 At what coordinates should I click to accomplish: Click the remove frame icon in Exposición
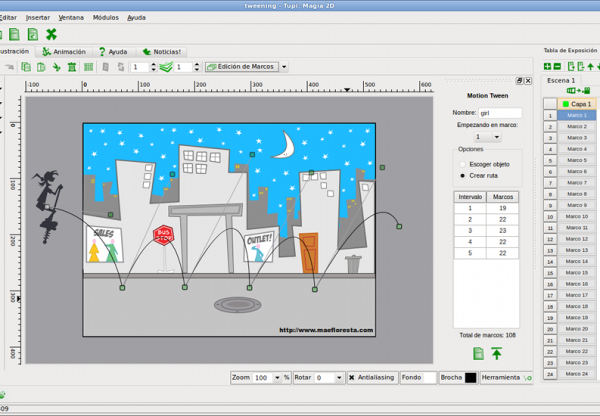(x=581, y=67)
